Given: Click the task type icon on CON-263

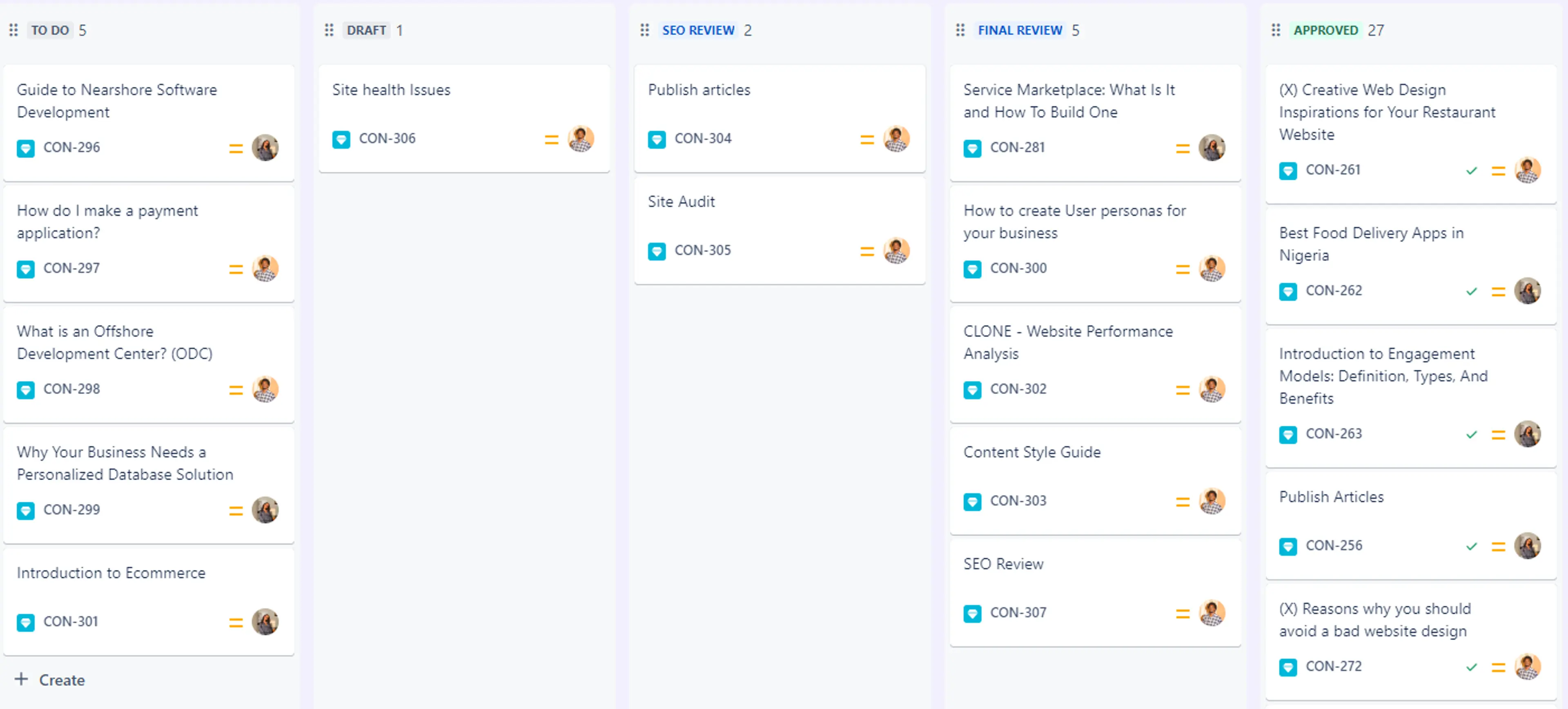Looking at the screenshot, I should tap(1288, 435).
